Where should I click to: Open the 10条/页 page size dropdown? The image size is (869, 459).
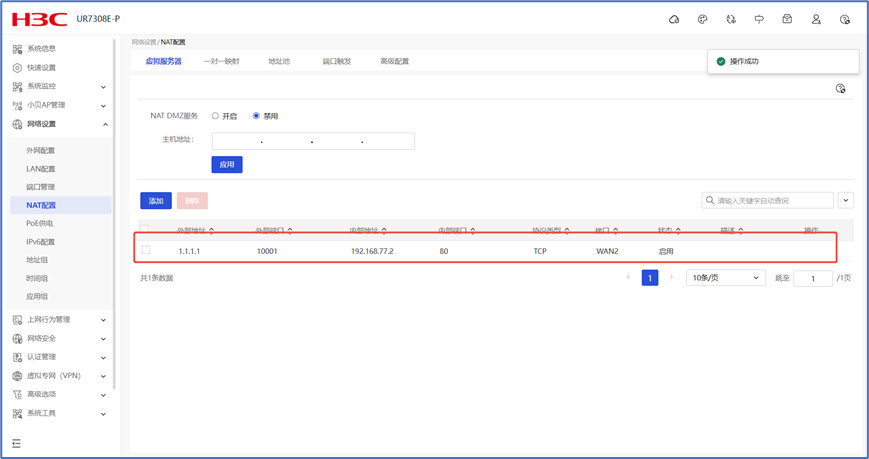click(x=725, y=278)
